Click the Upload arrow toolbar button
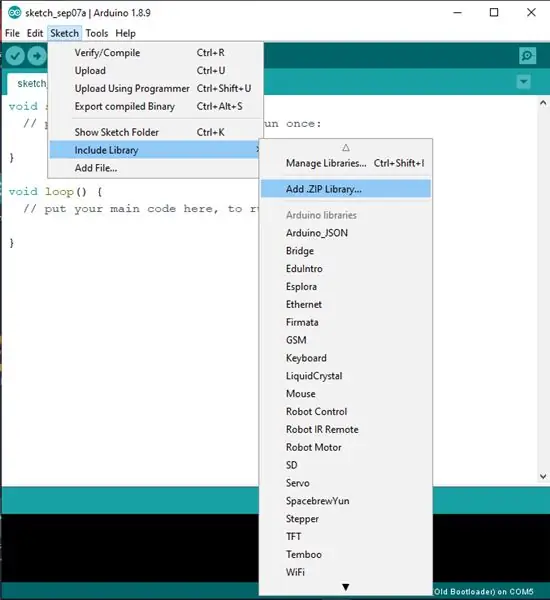 coord(37,56)
